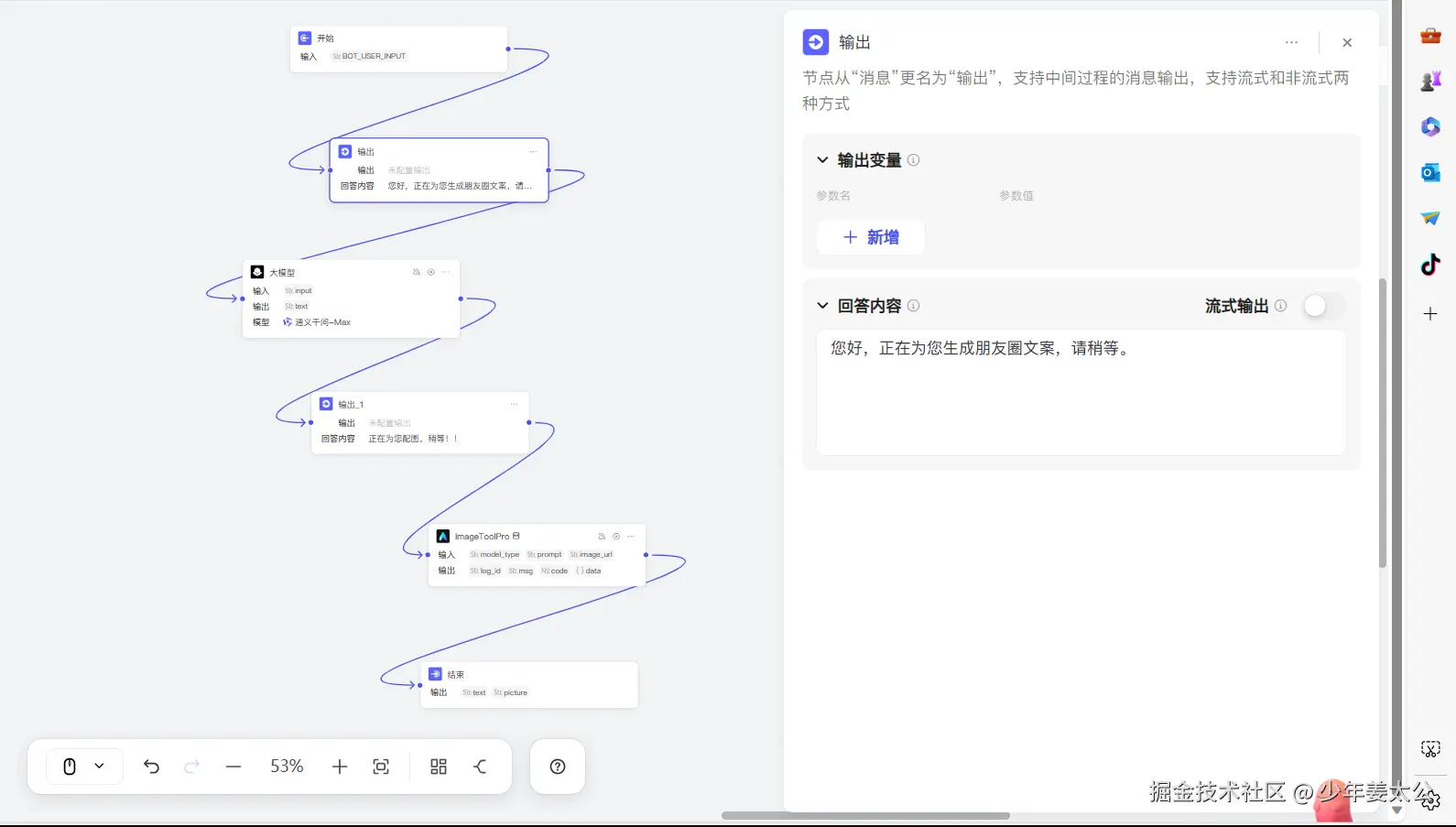
Task: Click the model_type tag in ImageToolPro node
Action: 494,555
